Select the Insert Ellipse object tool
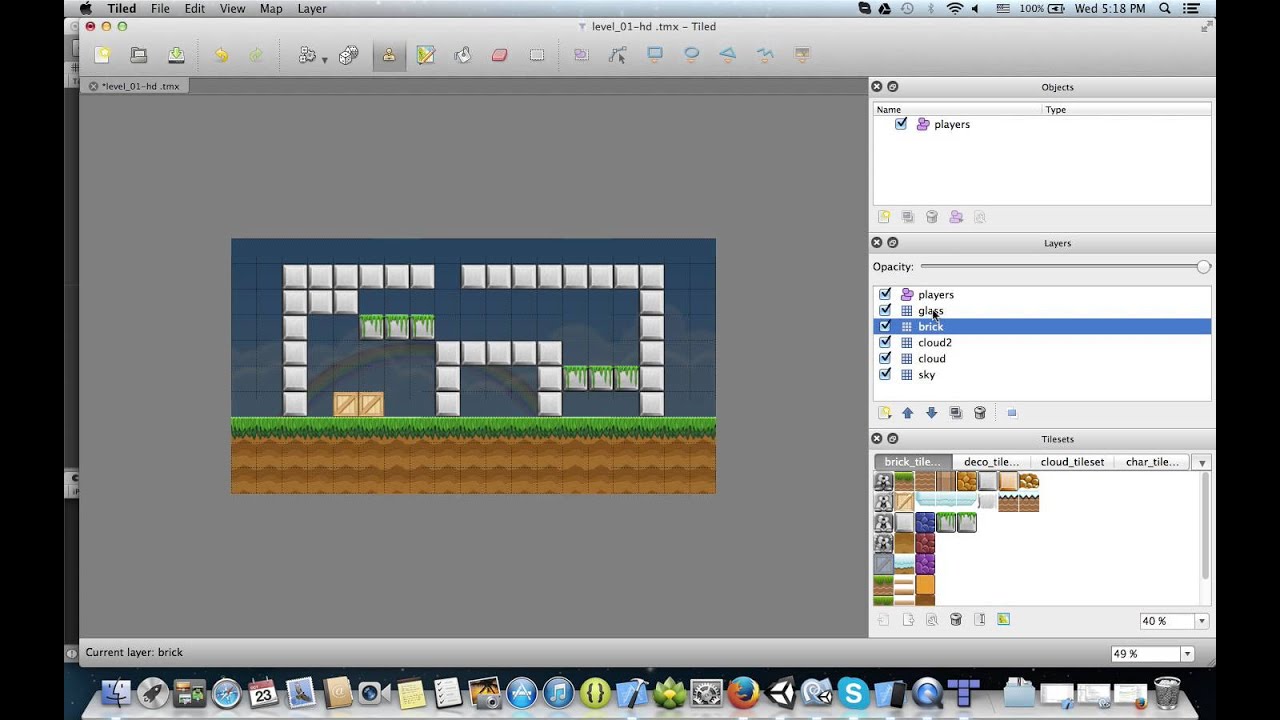The height and width of the screenshot is (720, 1280). 691,55
